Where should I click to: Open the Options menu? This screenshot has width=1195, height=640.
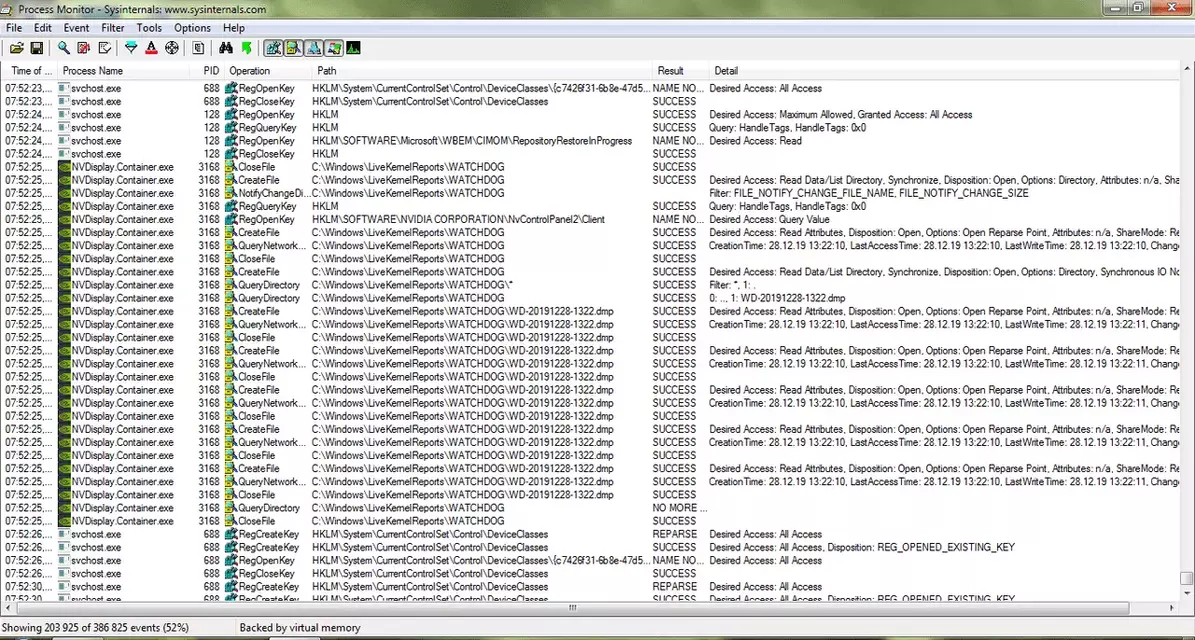(192, 28)
